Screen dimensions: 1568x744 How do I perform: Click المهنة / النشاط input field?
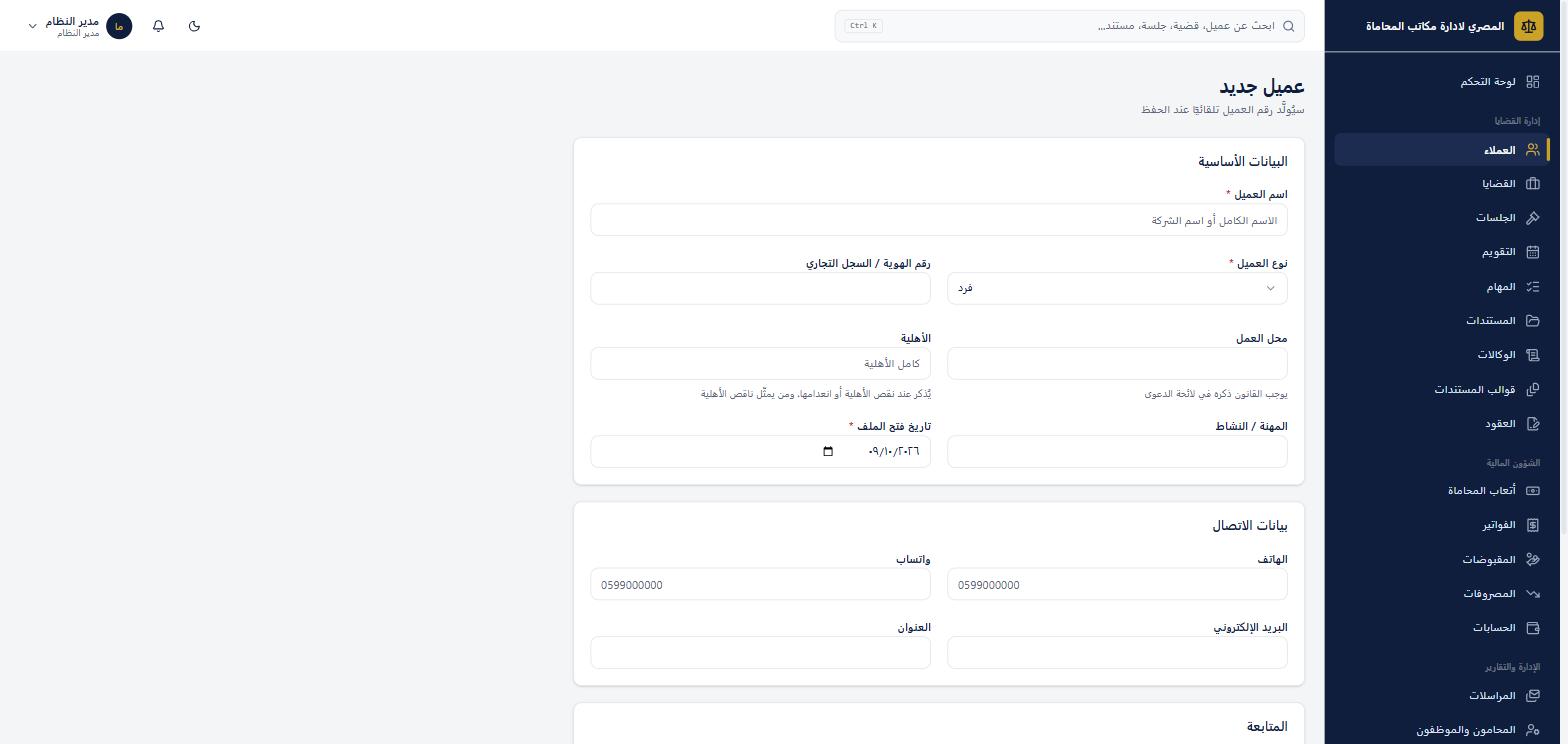pos(1117,452)
